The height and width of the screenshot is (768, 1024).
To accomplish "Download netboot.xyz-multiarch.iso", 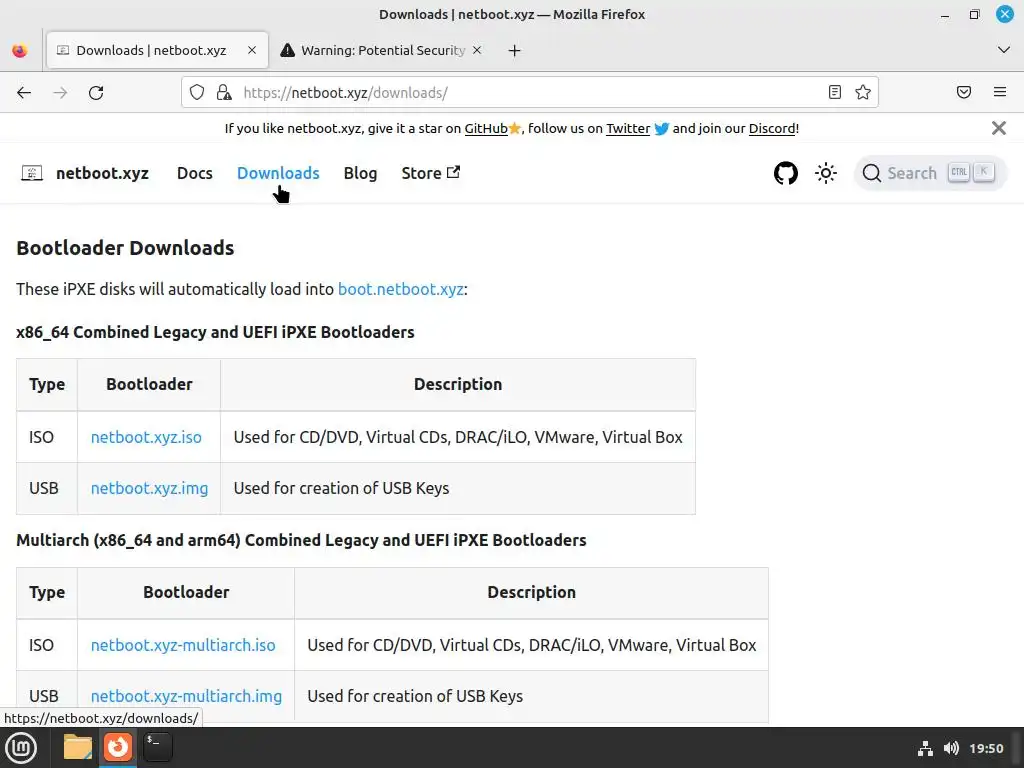I will pos(183,645).
